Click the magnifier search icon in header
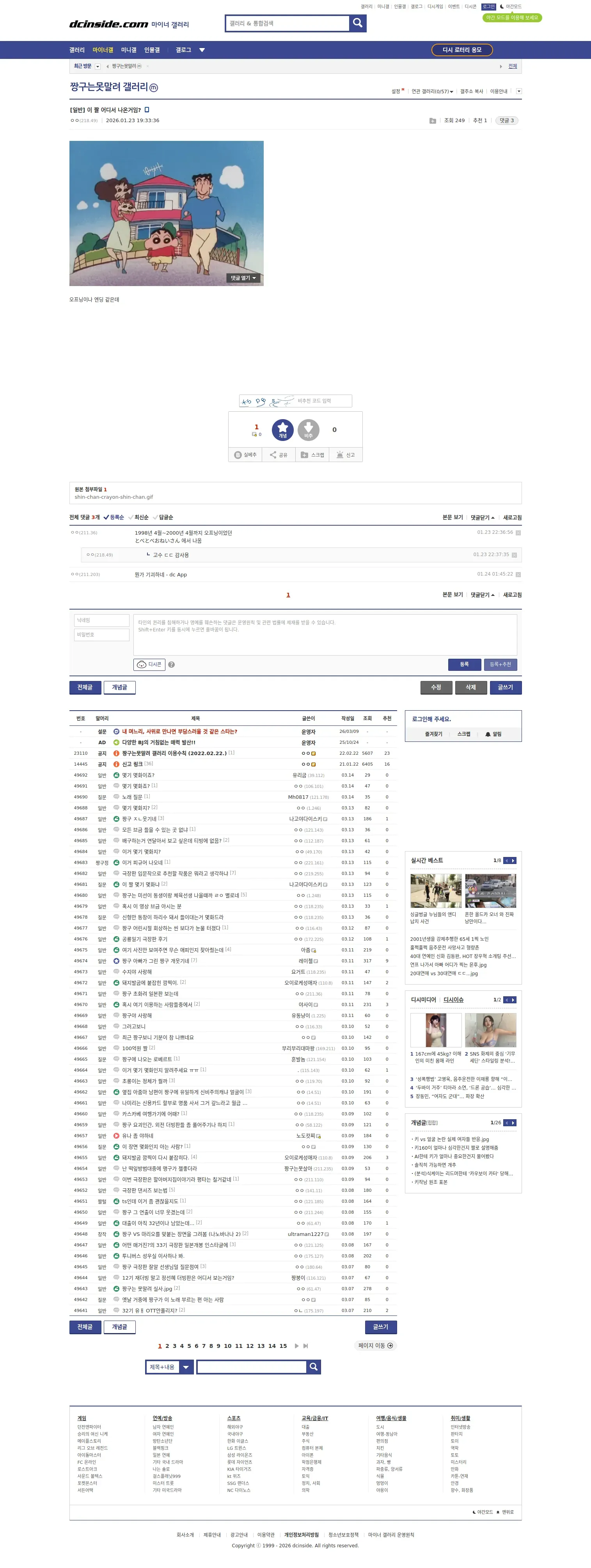The width and height of the screenshot is (591, 1568). tap(358, 23)
